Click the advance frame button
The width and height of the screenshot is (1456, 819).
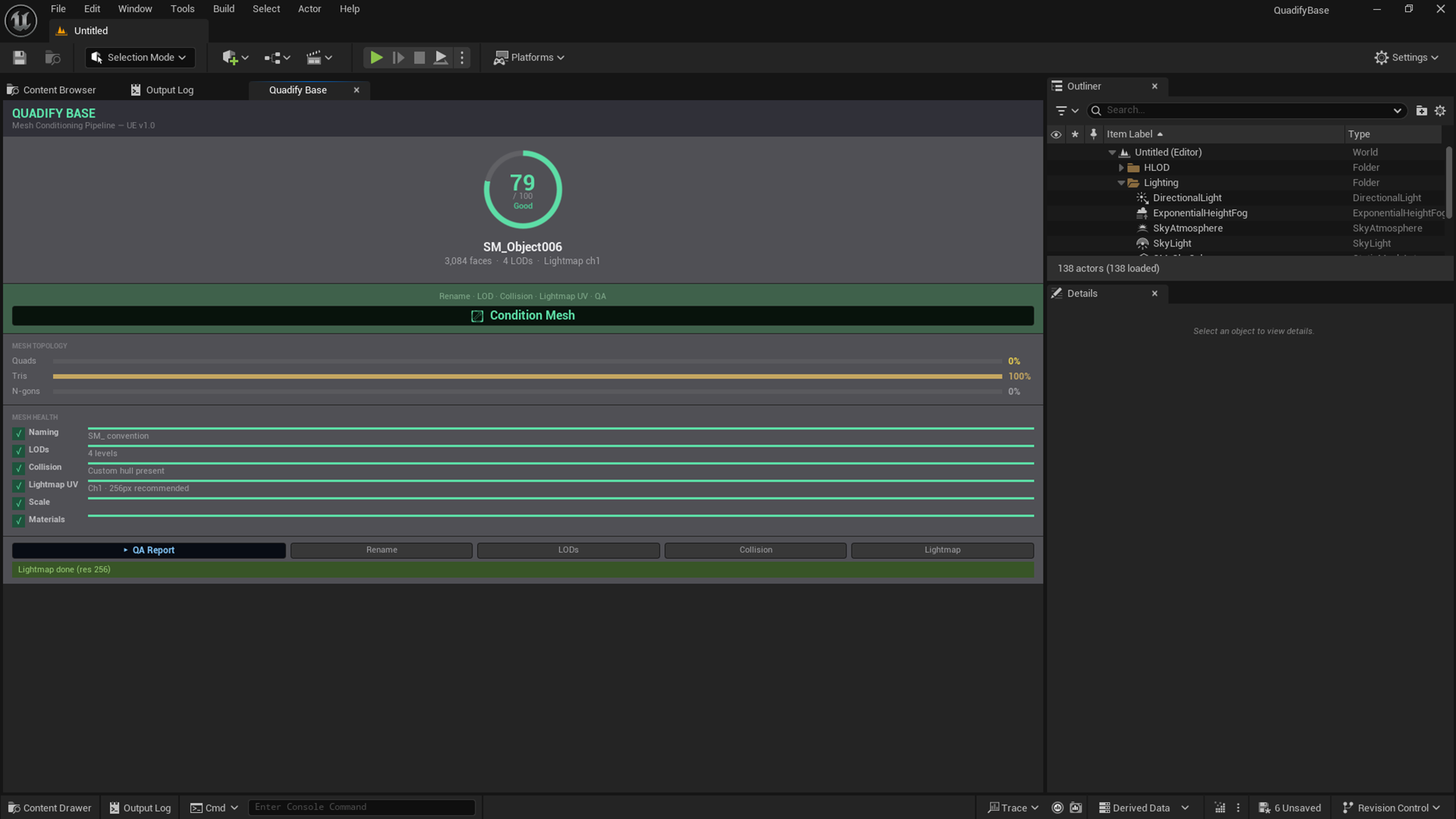click(x=398, y=58)
